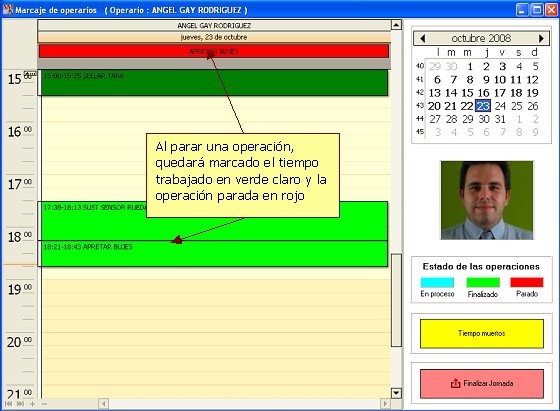
Task: Jump to first record navigation icon
Action: click(9, 404)
